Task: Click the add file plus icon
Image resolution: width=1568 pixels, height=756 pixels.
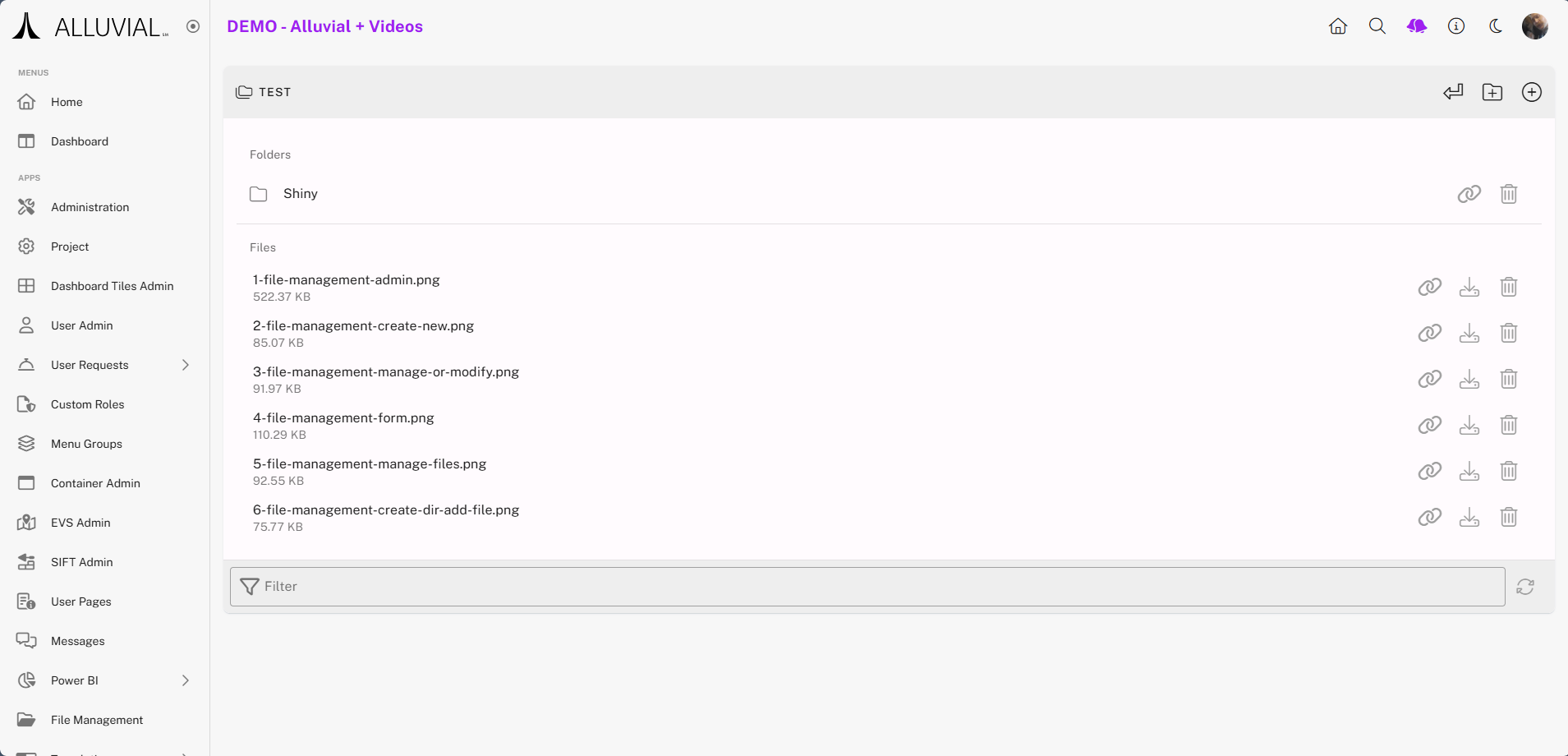Action: point(1531,92)
